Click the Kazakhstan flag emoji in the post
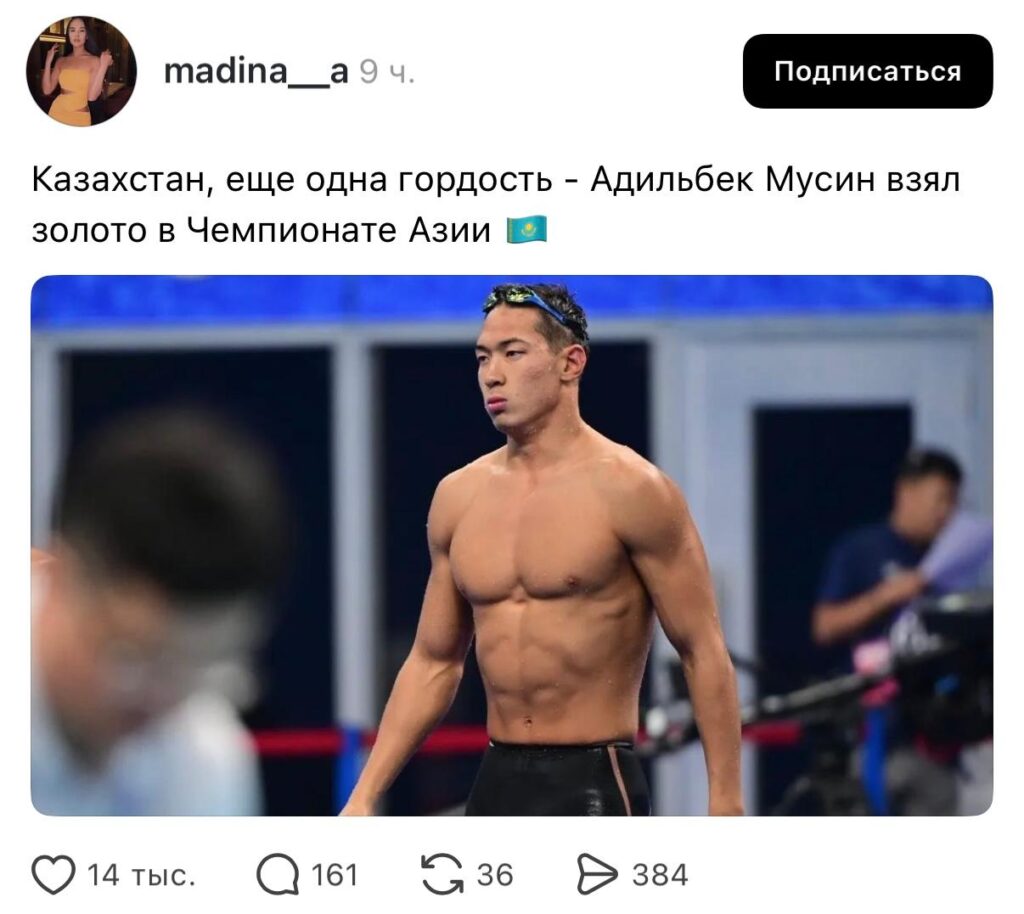 pyautogui.click(x=527, y=230)
